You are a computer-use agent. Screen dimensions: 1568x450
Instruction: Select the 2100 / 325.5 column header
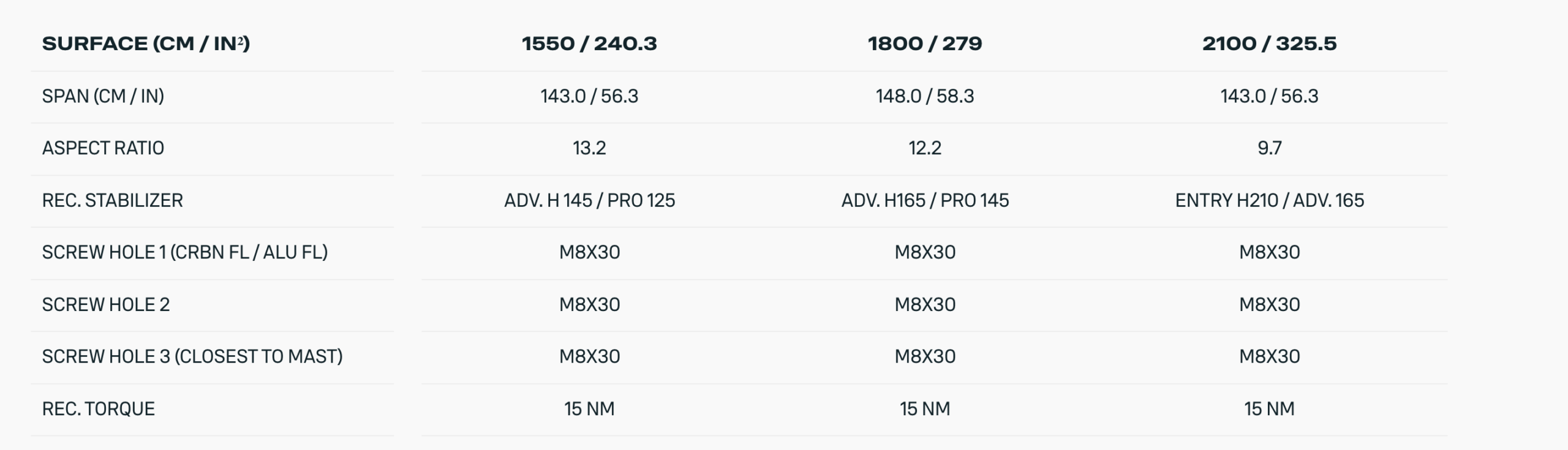click(x=1269, y=43)
